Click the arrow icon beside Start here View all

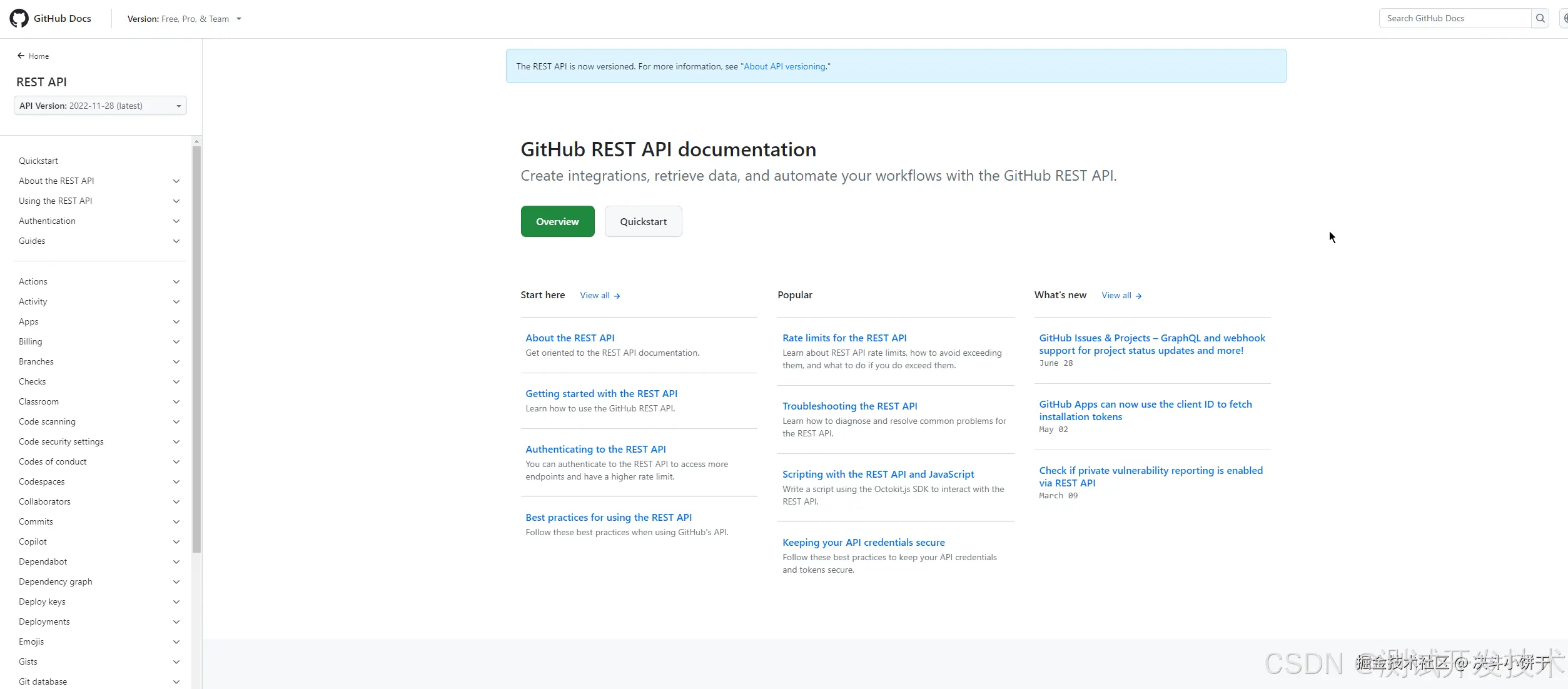[617, 296]
